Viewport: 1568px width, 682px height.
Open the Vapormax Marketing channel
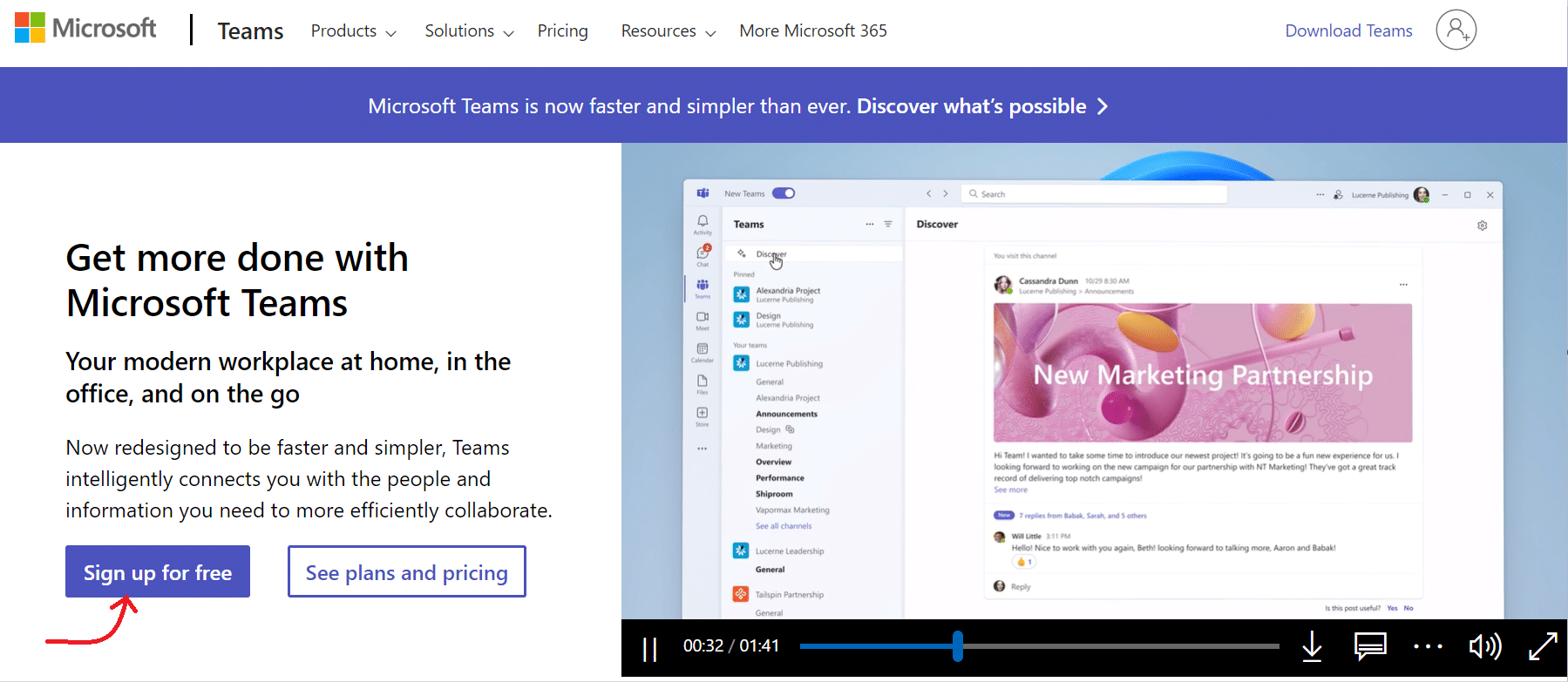(792, 510)
